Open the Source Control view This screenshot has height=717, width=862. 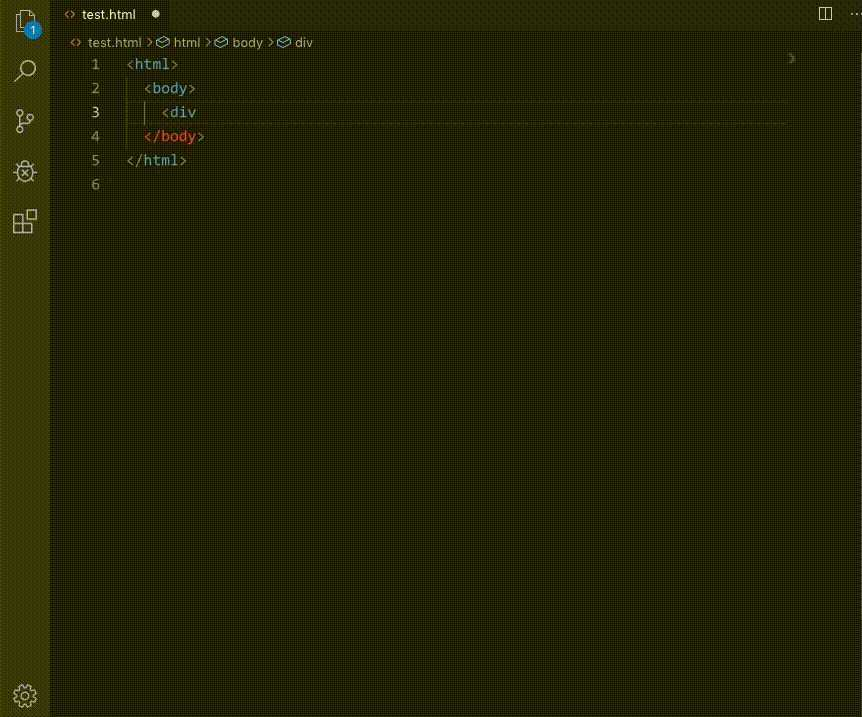(x=25, y=121)
